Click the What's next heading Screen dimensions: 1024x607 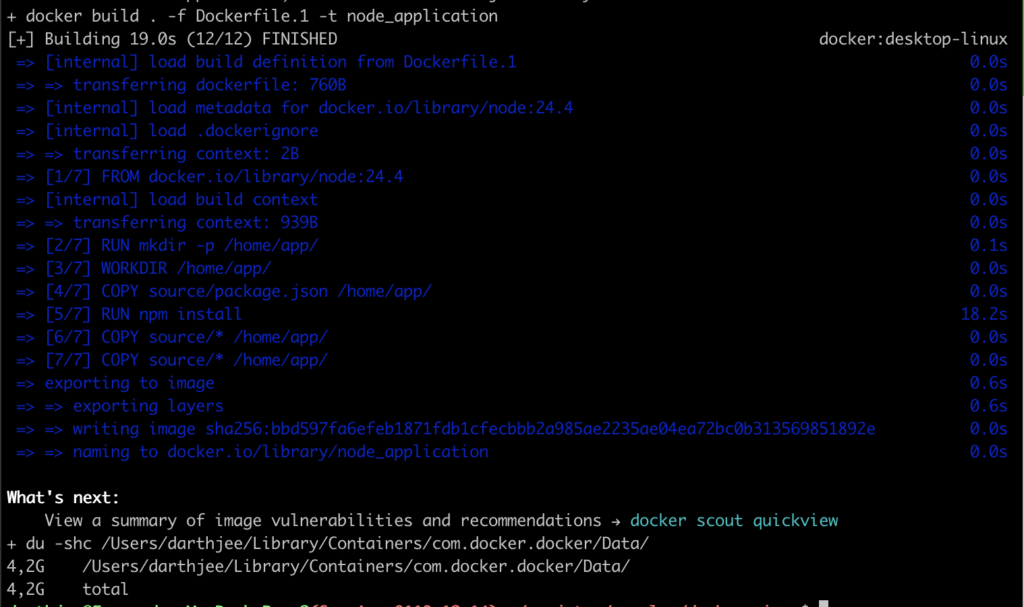[63, 497]
